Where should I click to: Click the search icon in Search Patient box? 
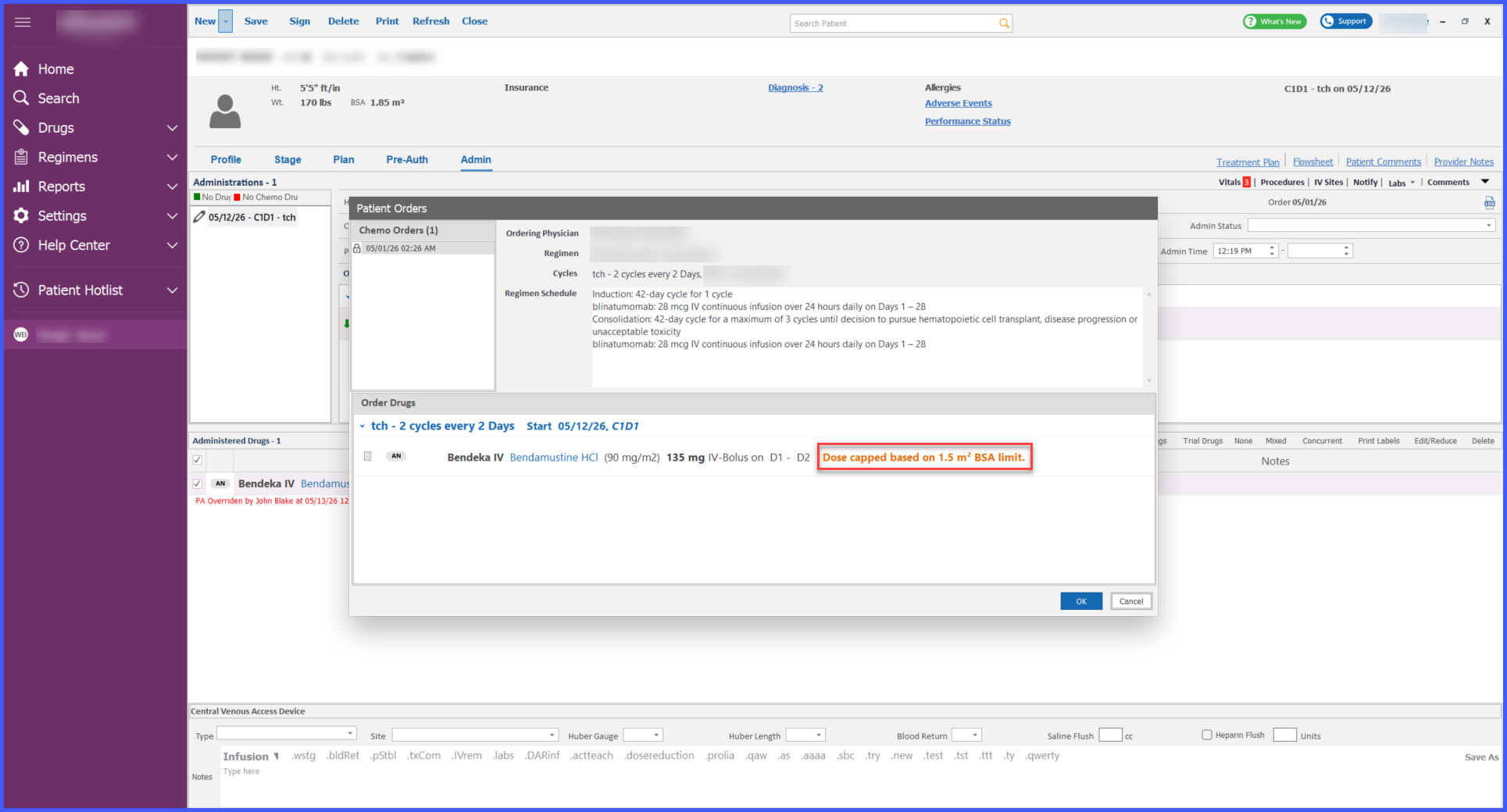(1004, 23)
